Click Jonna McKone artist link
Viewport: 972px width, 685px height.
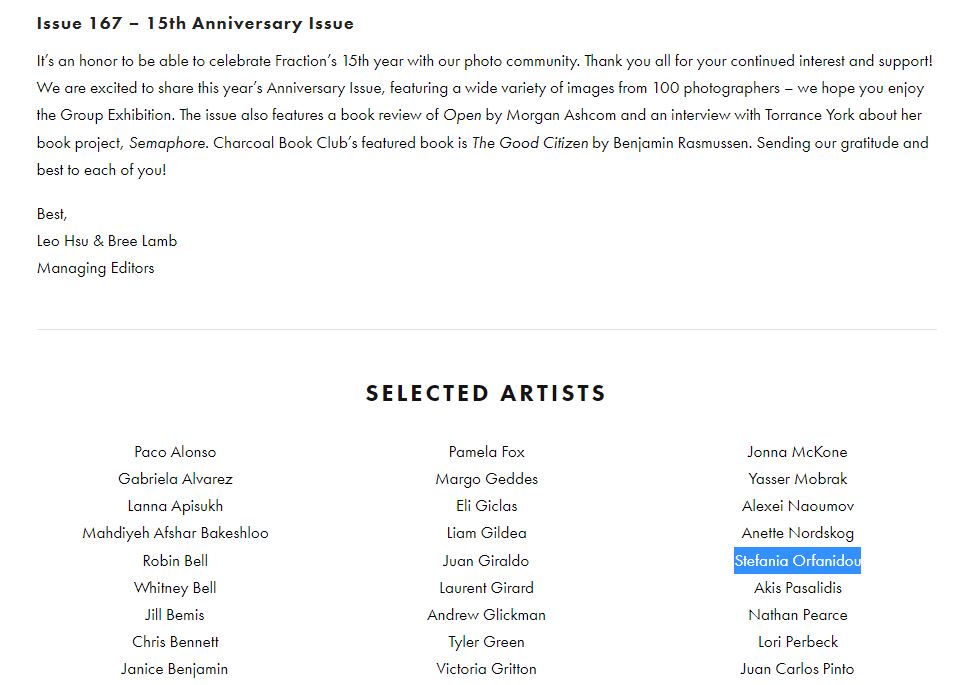(797, 452)
